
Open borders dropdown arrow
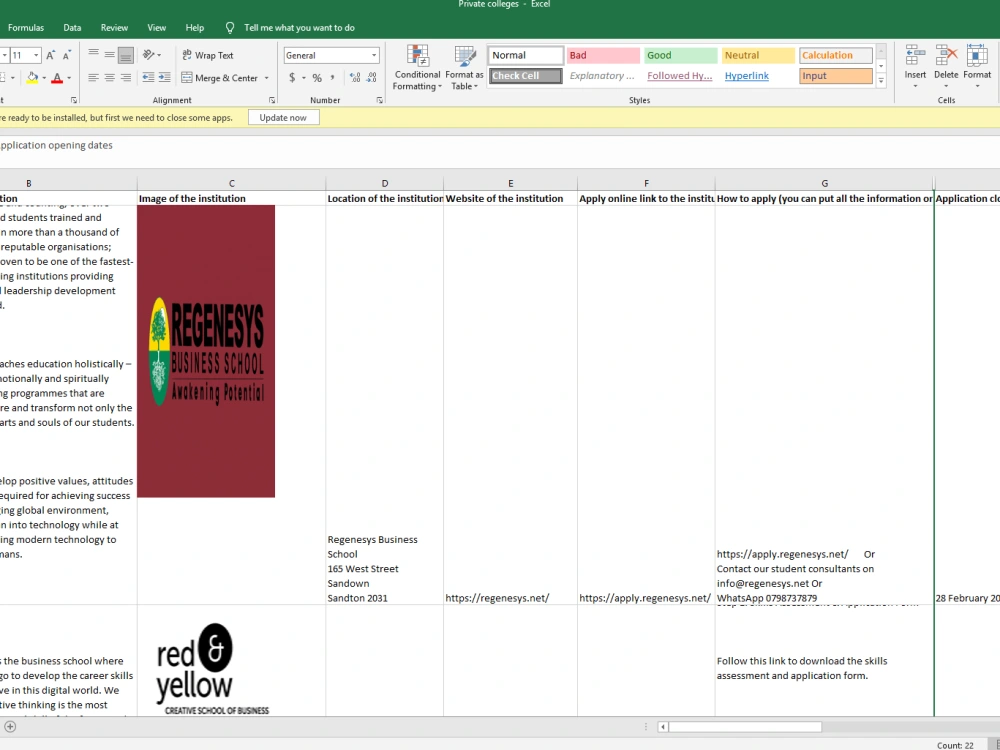point(13,78)
